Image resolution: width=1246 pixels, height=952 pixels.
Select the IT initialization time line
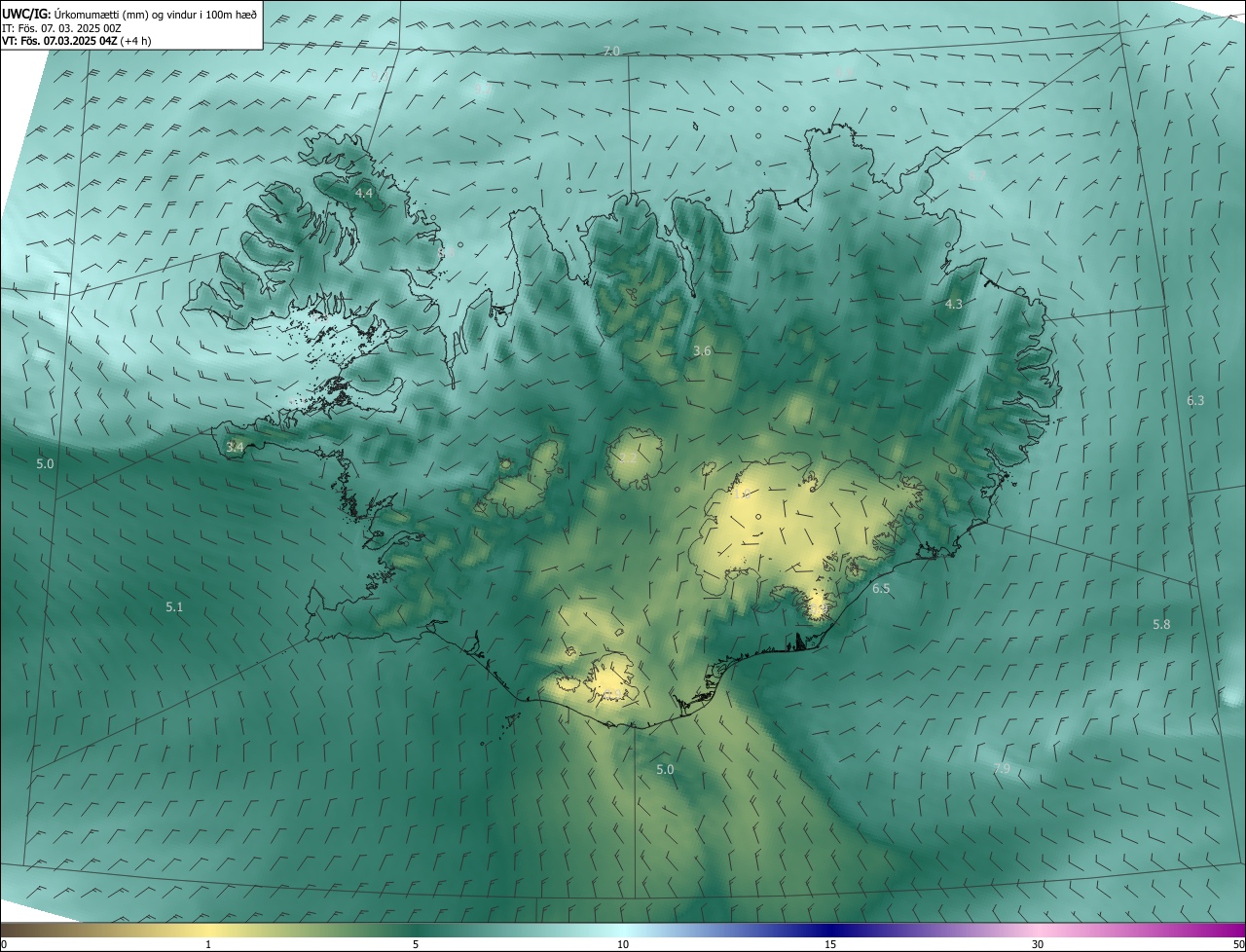[61, 27]
